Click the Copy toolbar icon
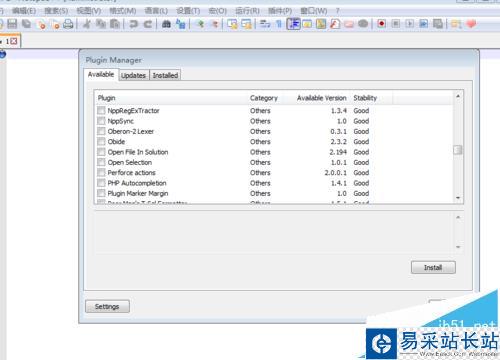This screenshot has width=500, height=360. (101, 24)
